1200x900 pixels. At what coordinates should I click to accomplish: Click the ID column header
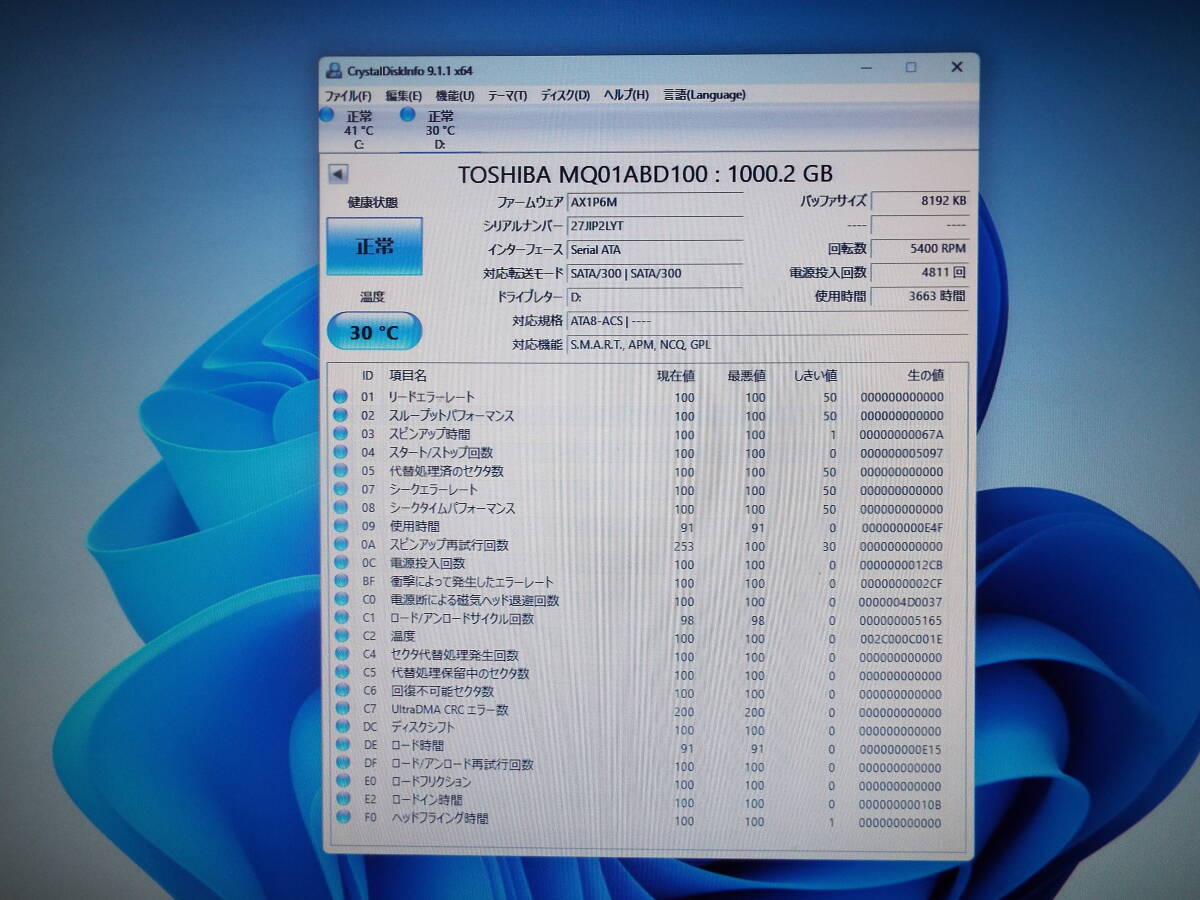pyautogui.click(x=368, y=375)
